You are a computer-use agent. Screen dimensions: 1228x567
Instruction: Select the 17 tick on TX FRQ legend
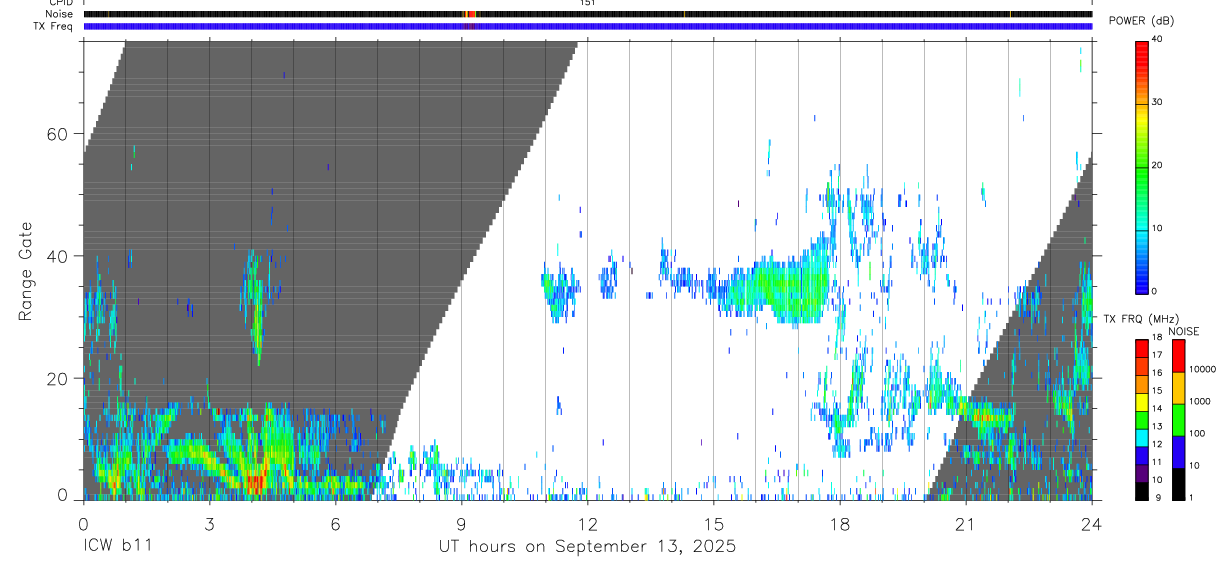(x=1156, y=356)
